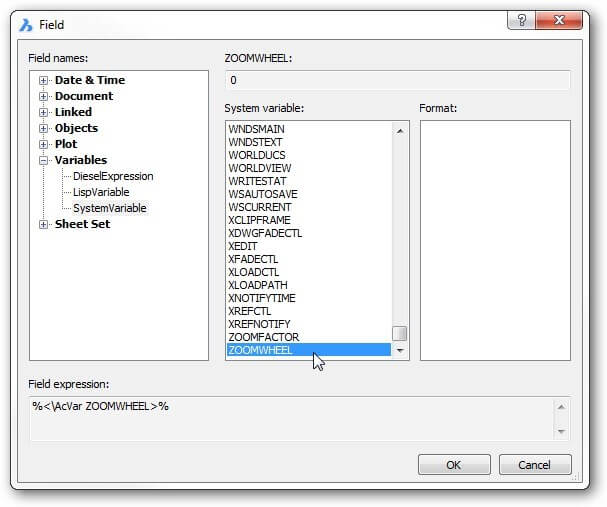Select XREFCTL system variable

(309, 311)
